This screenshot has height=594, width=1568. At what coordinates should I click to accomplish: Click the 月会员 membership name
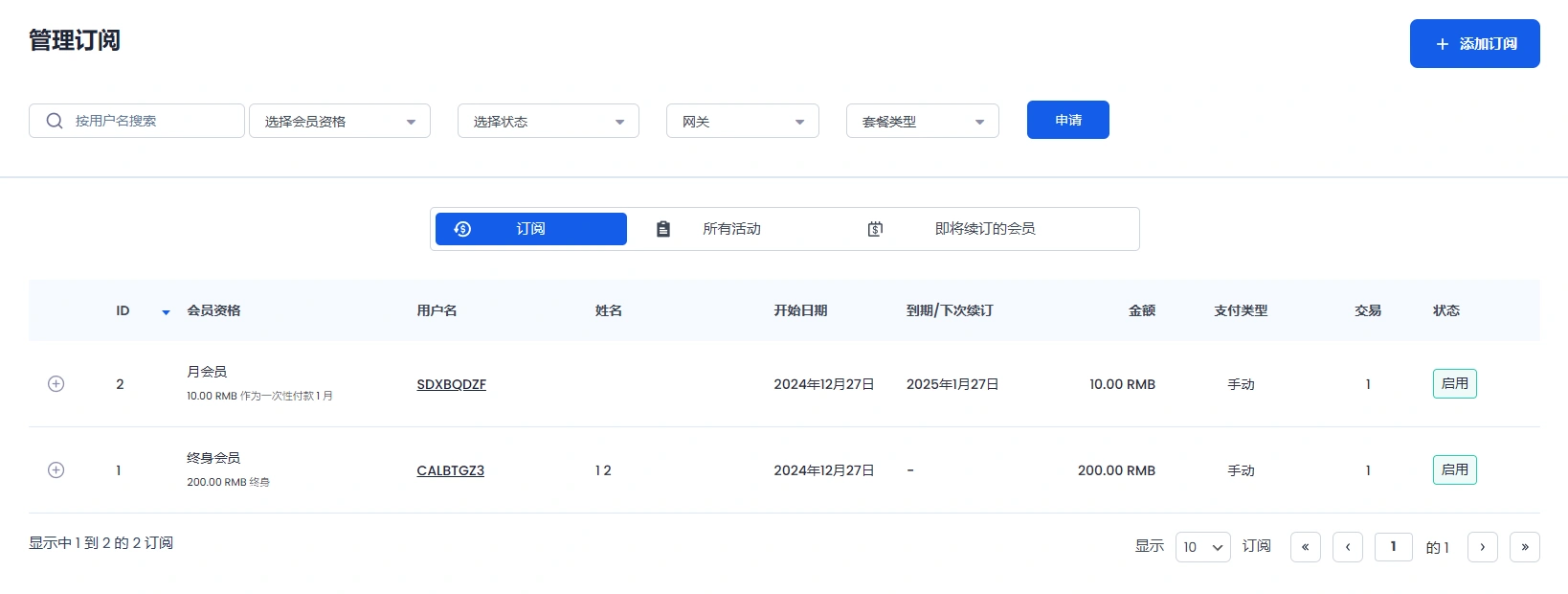coord(207,372)
